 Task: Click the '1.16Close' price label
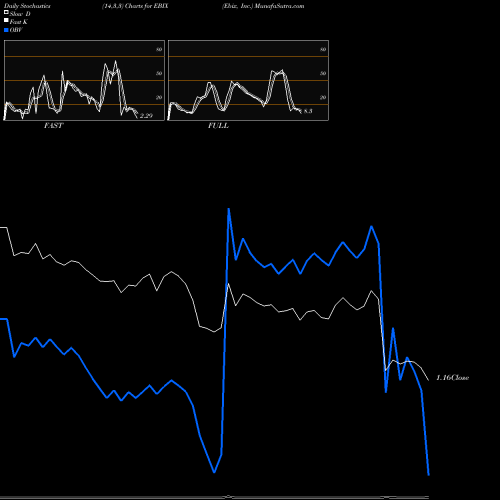pos(453,378)
